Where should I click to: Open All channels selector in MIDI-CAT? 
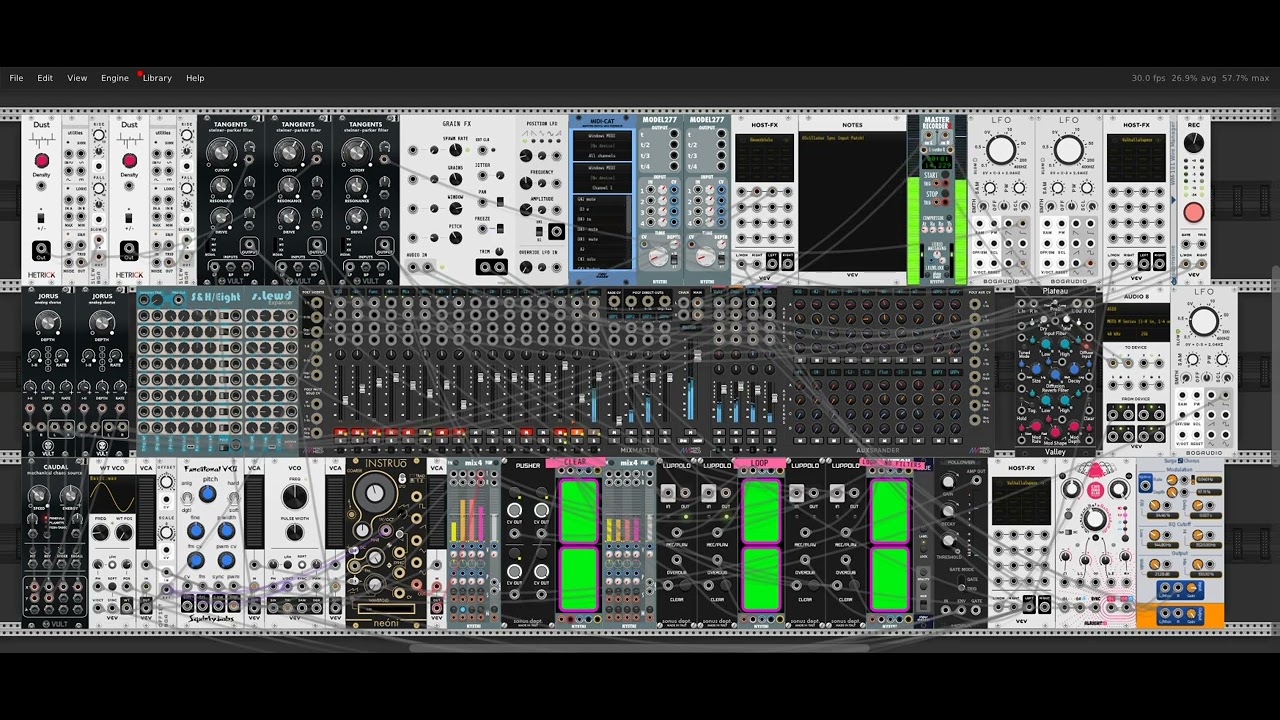coord(602,156)
